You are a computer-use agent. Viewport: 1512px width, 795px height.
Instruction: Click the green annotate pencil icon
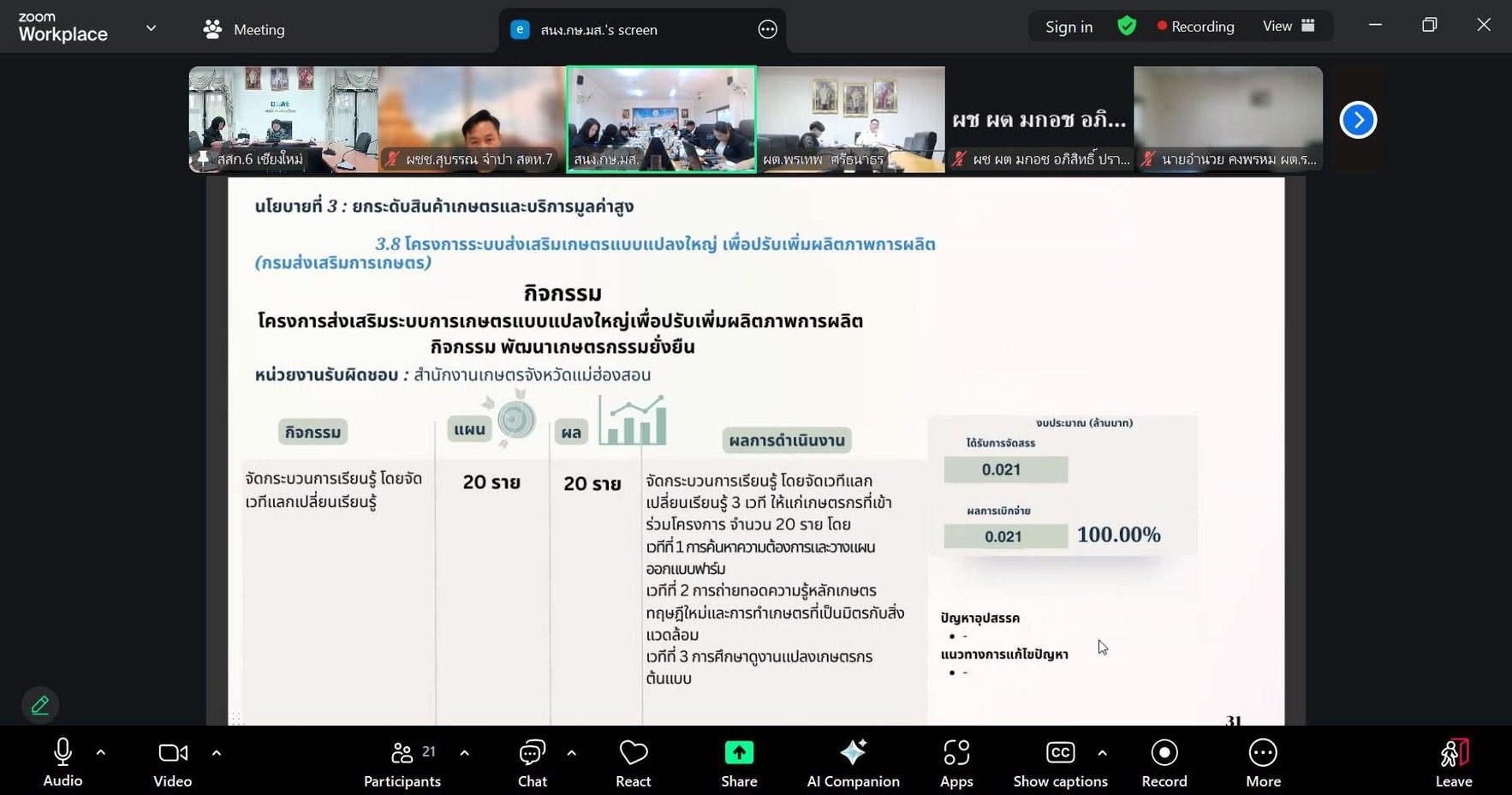pos(40,705)
